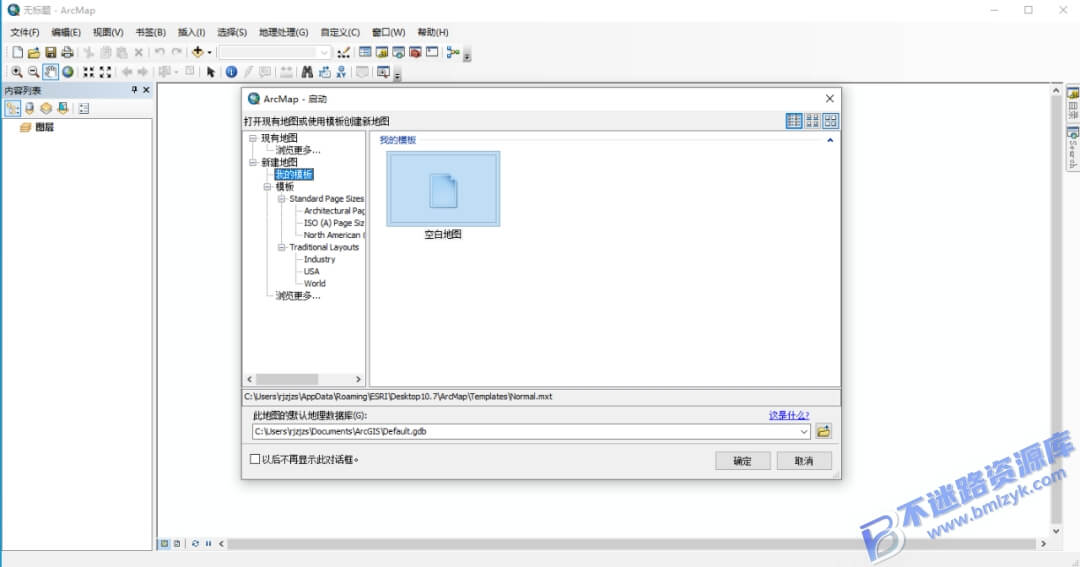Viewport: 1080px width, 567px height.
Task: Click the 取消 button
Action: click(x=804, y=461)
